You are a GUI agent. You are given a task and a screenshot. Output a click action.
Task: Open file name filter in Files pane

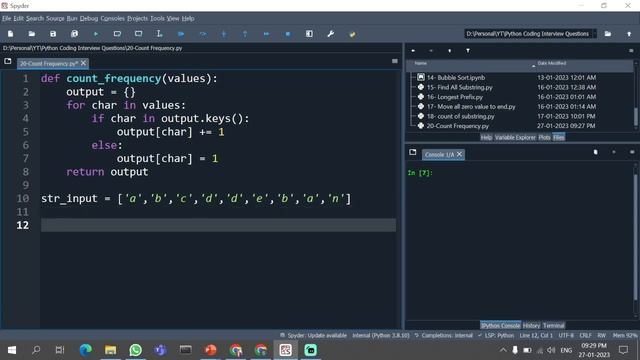pyautogui.click(x=468, y=51)
